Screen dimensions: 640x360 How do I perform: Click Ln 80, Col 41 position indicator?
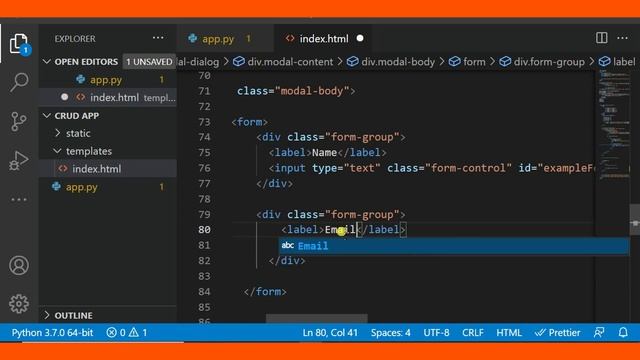pyautogui.click(x=330, y=333)
